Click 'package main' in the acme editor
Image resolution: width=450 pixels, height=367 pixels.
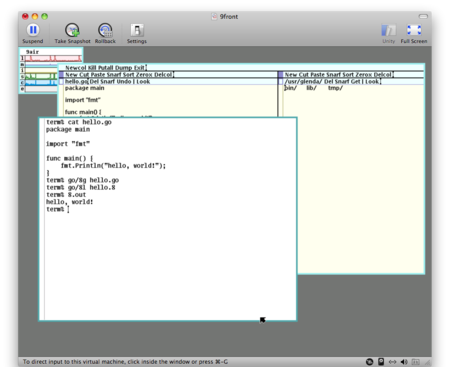(85, 88)
